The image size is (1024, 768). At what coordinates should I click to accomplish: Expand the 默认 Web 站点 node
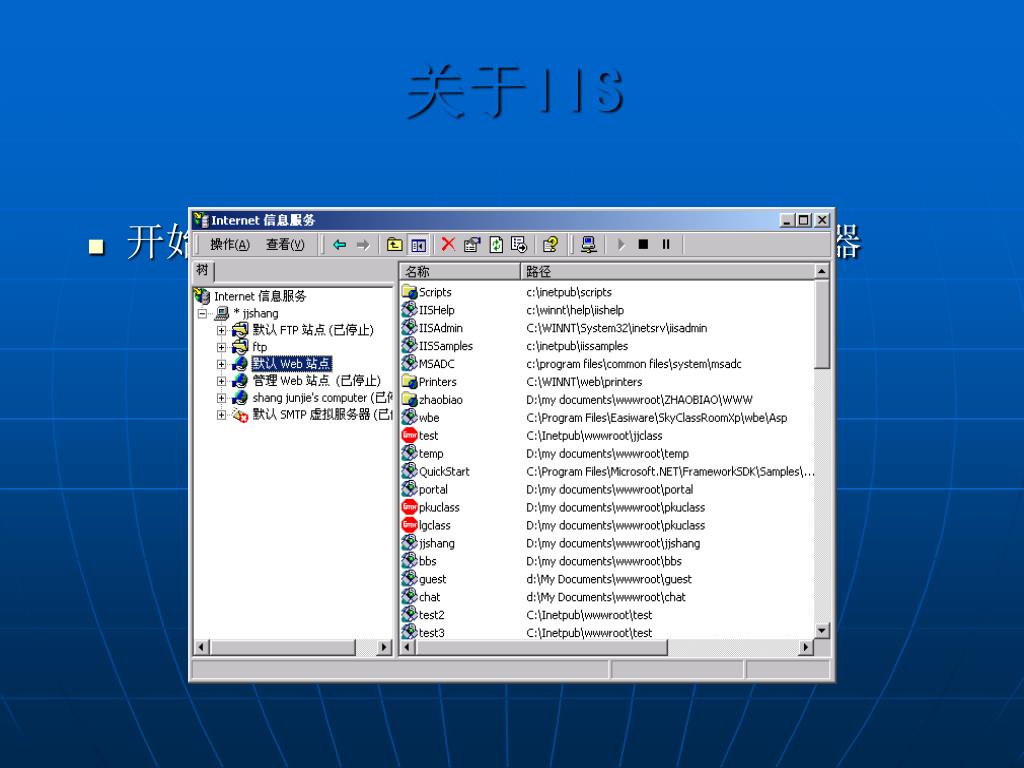click(x=221, y=364)
